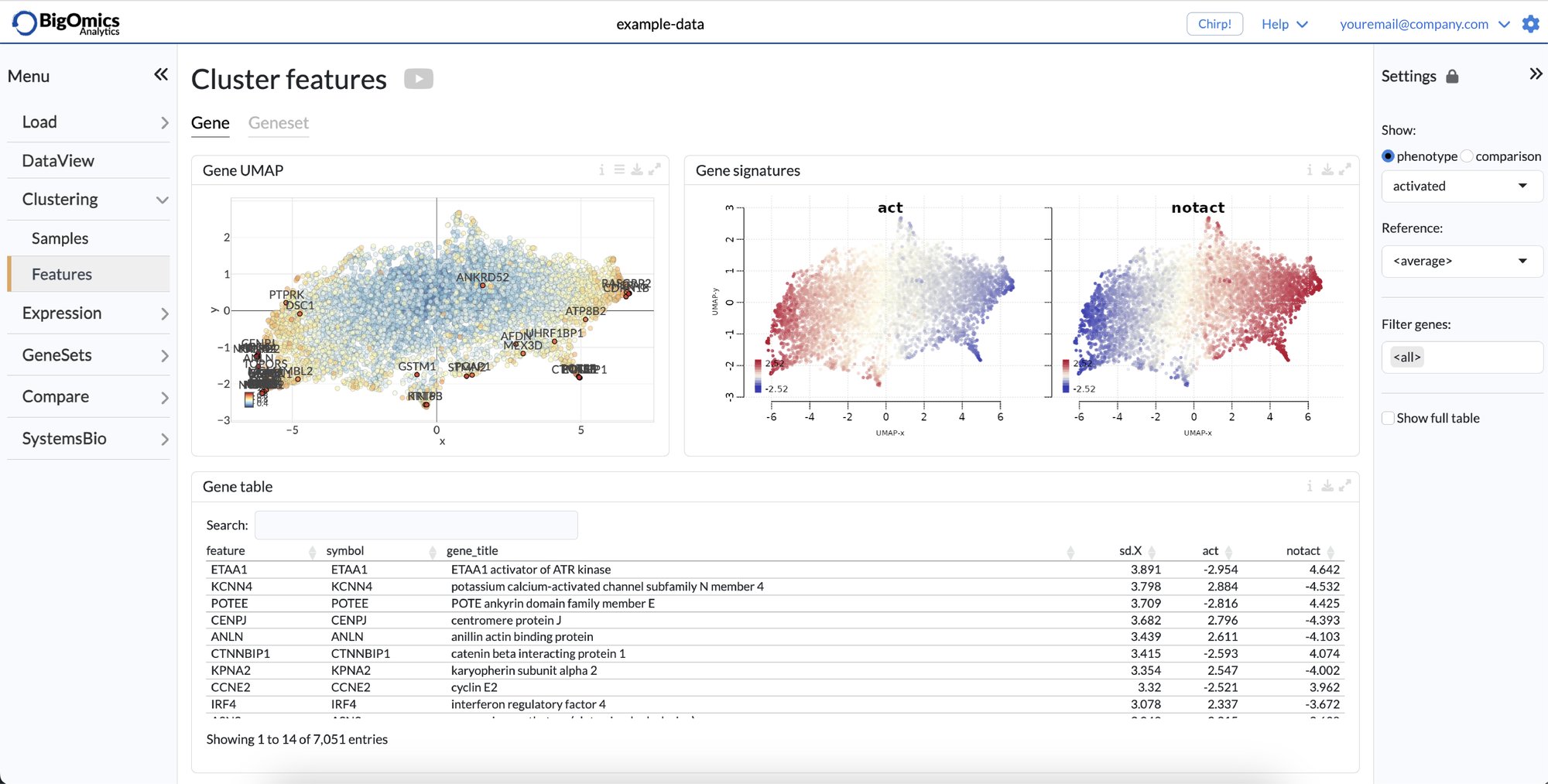The image size is (1548, 784).
Task: Sort table by sd.X column
Action: pos(1138,551)
